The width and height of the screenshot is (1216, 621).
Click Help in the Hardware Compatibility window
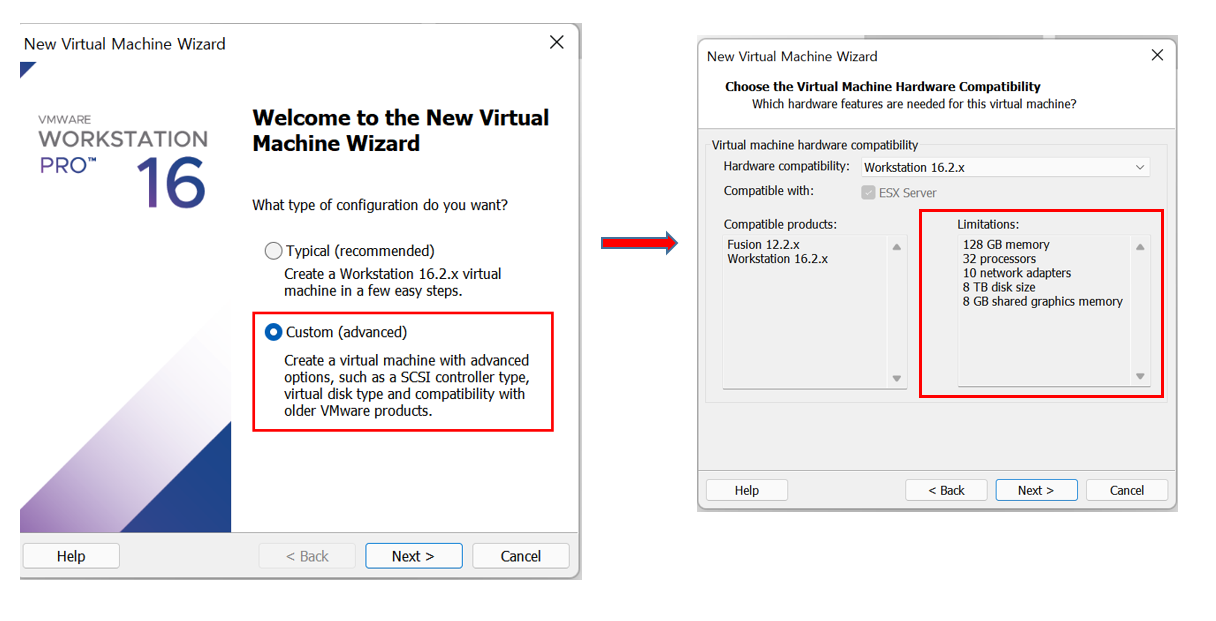tap(747, 490)
